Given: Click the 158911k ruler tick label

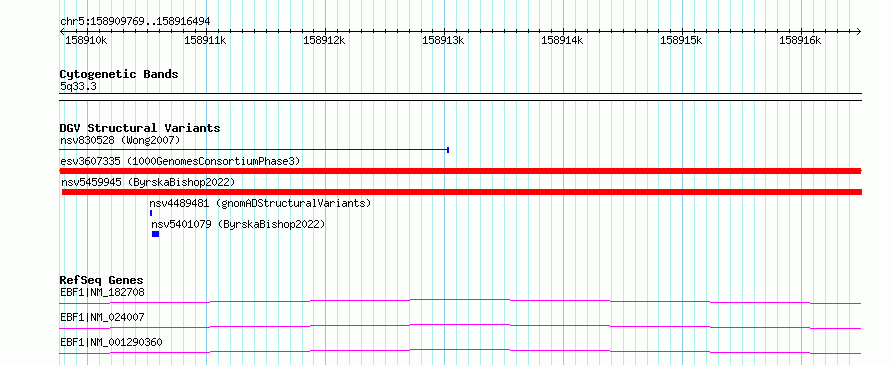Looking at the screenshot, I should click(x=205, y=40).
